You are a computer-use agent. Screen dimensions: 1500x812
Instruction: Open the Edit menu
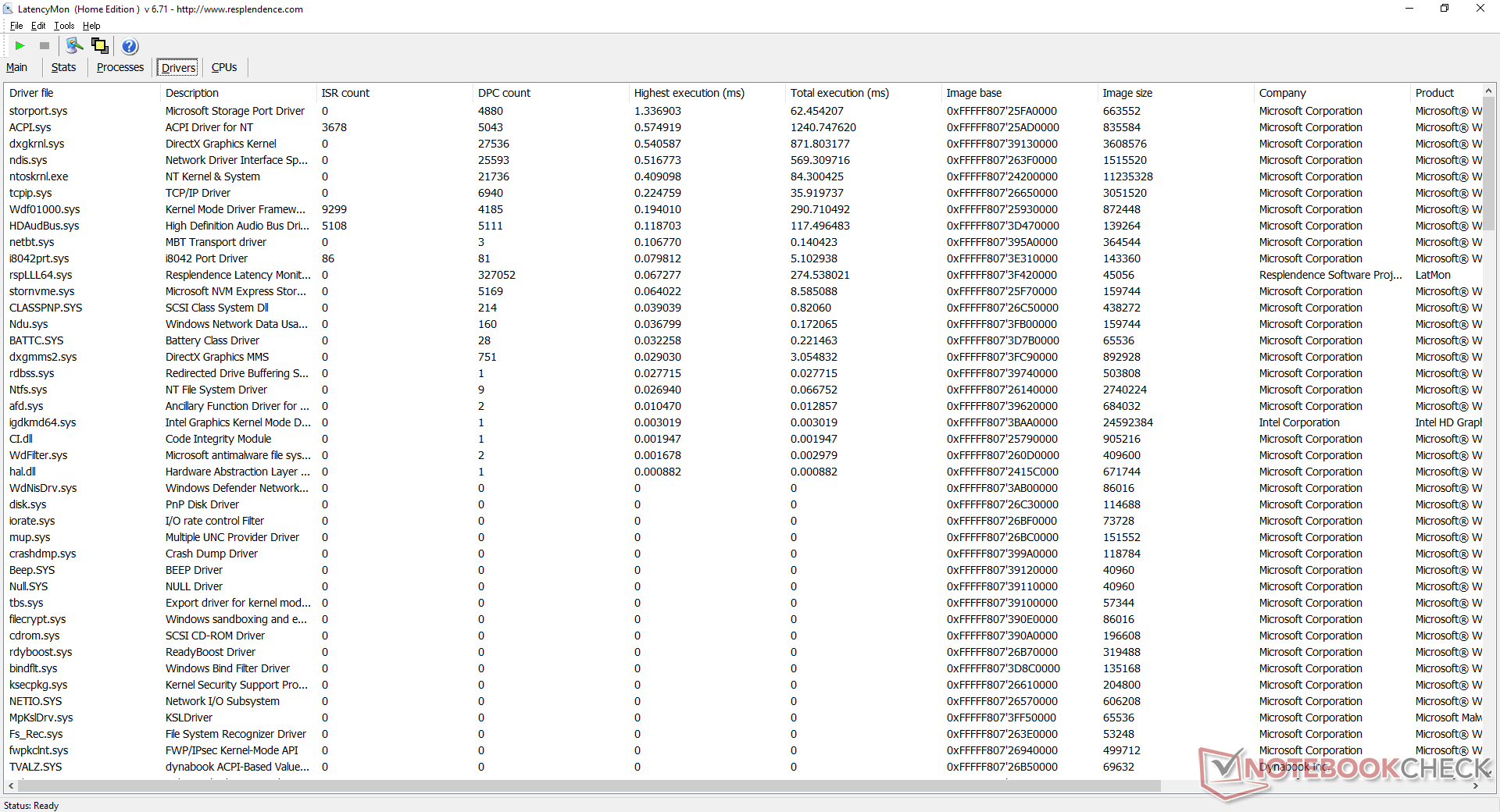pos(38,26)
